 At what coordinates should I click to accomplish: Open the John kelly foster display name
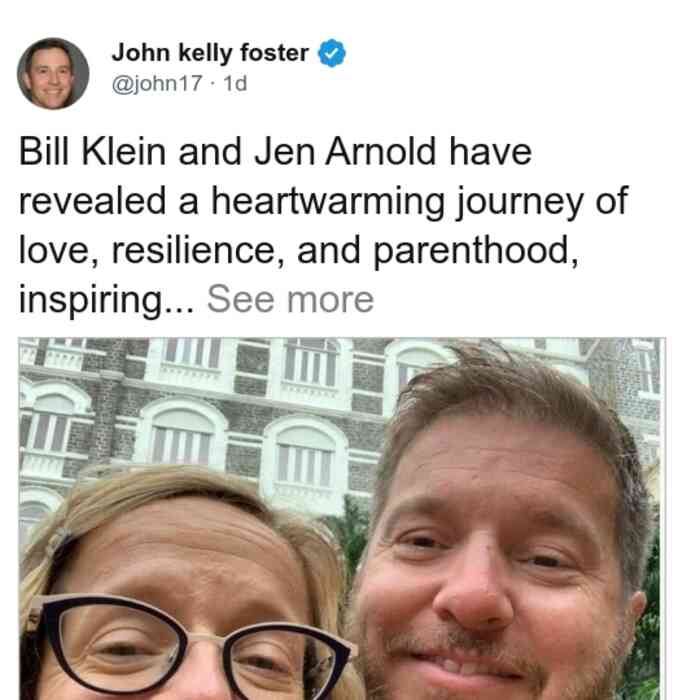[x=210, y=53]
